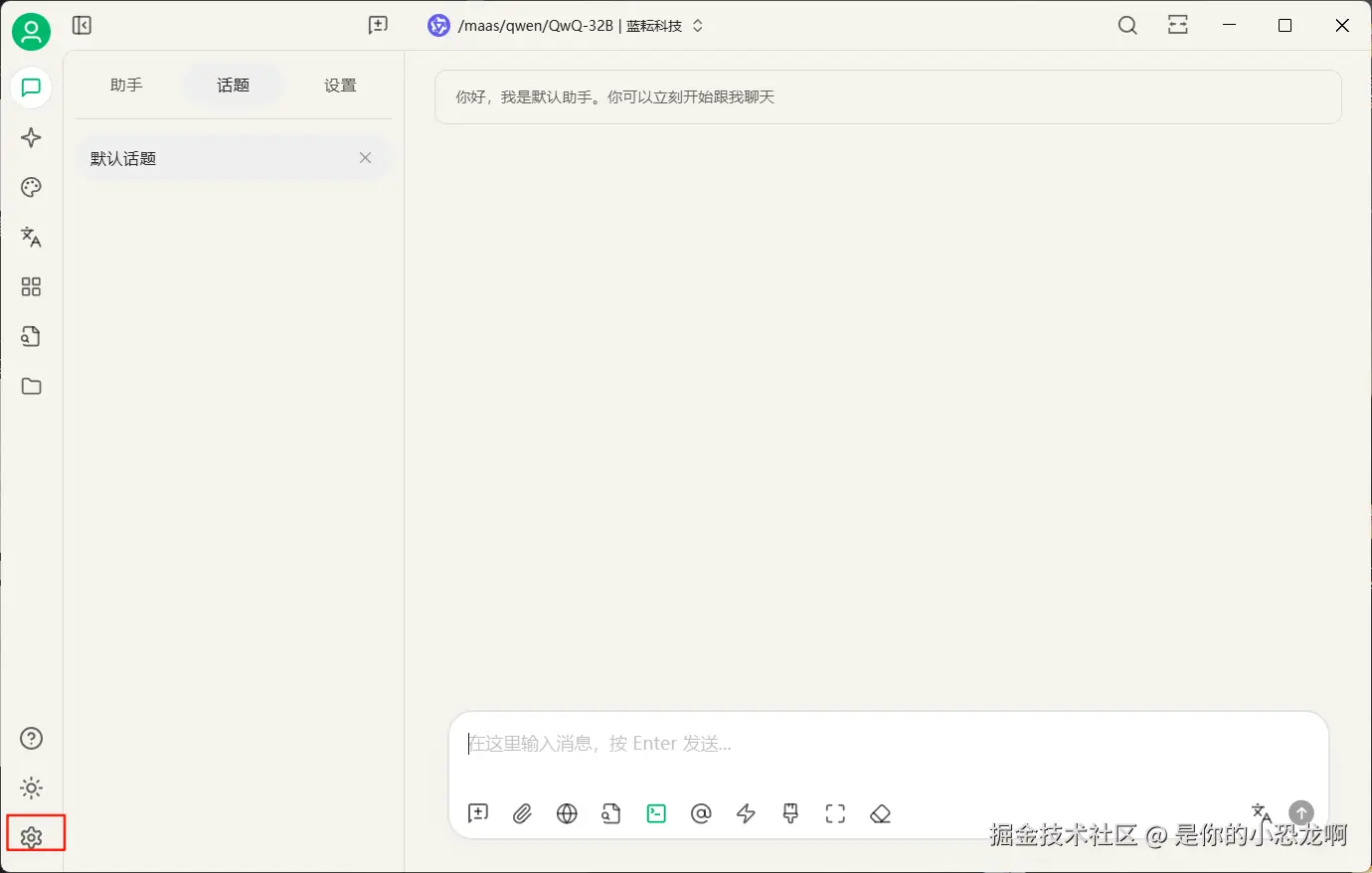The image size is (1372, 873).
Task: Create a new topic from the header icon
Action: point(378,26)
